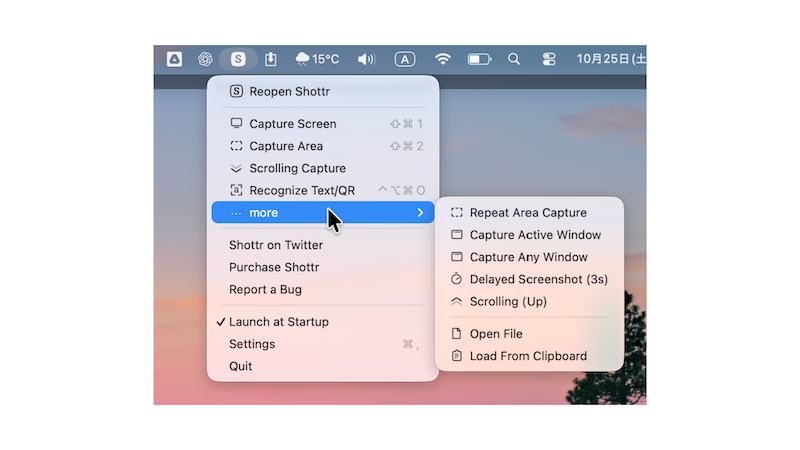Click the Google Drive menu bar icon
Screen dimensions: 800x450
174,59
